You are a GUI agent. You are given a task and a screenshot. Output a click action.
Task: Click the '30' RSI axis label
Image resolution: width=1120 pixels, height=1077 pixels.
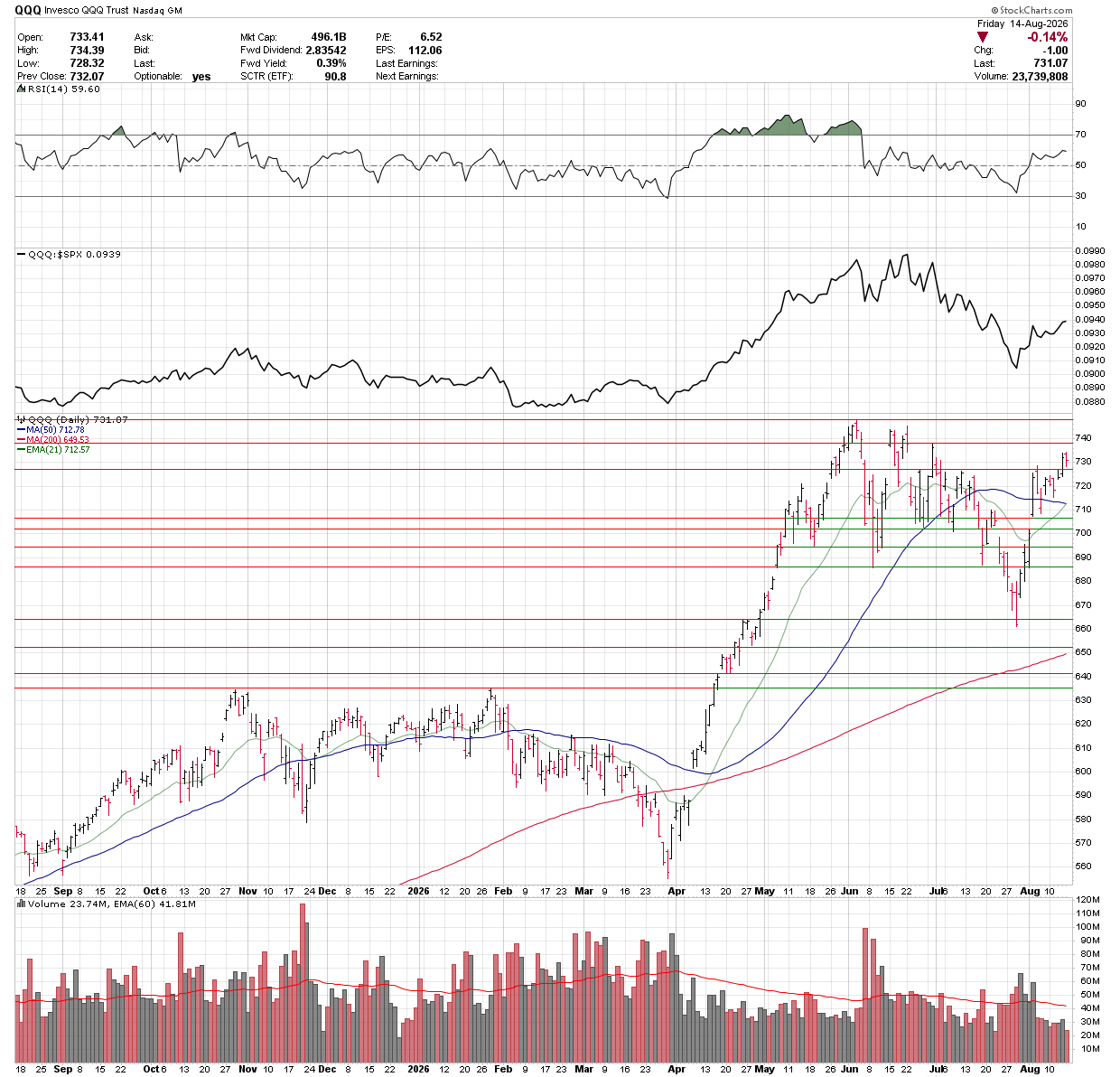(x=1080, y=196)
